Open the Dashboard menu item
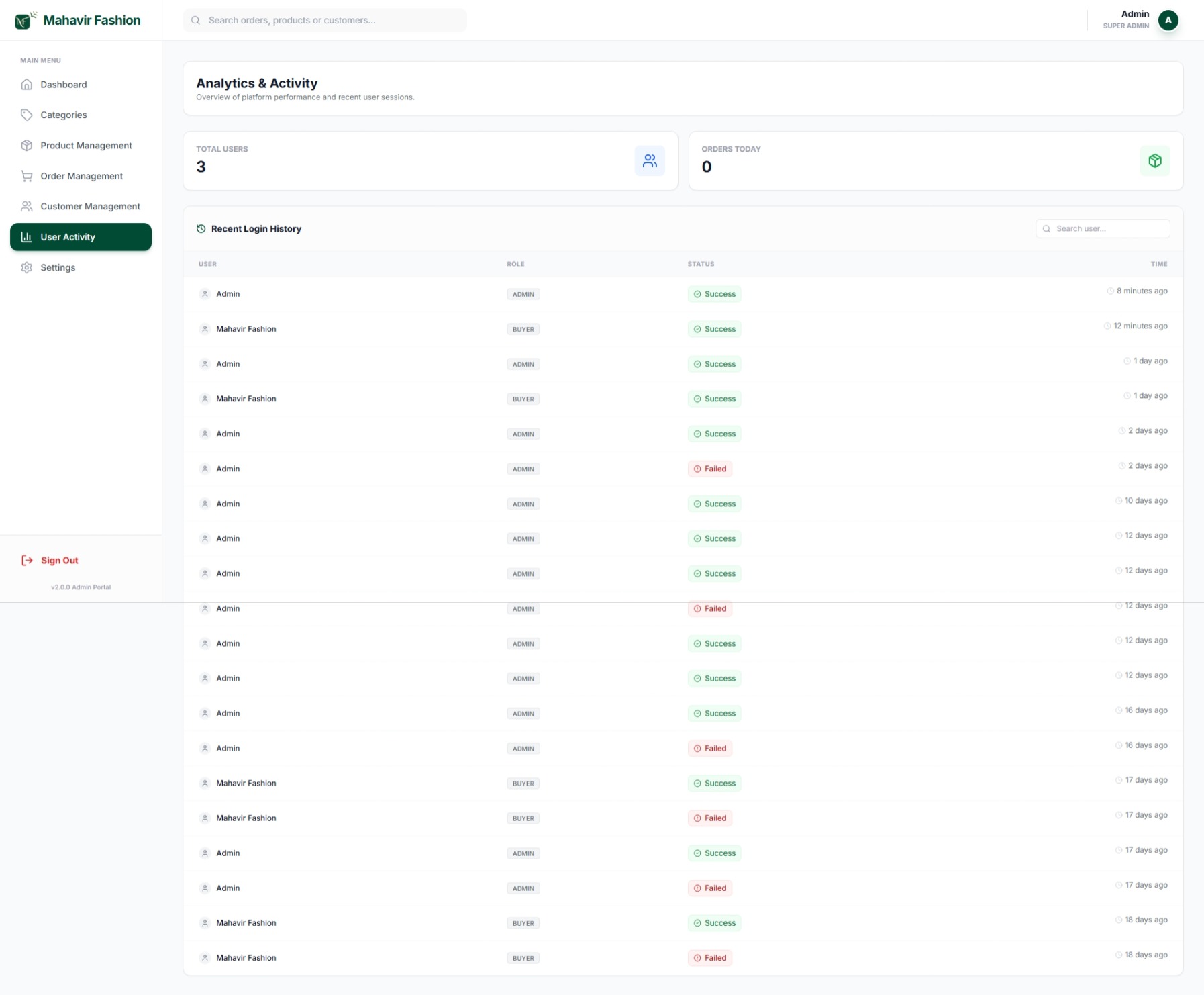 [64, 85]
